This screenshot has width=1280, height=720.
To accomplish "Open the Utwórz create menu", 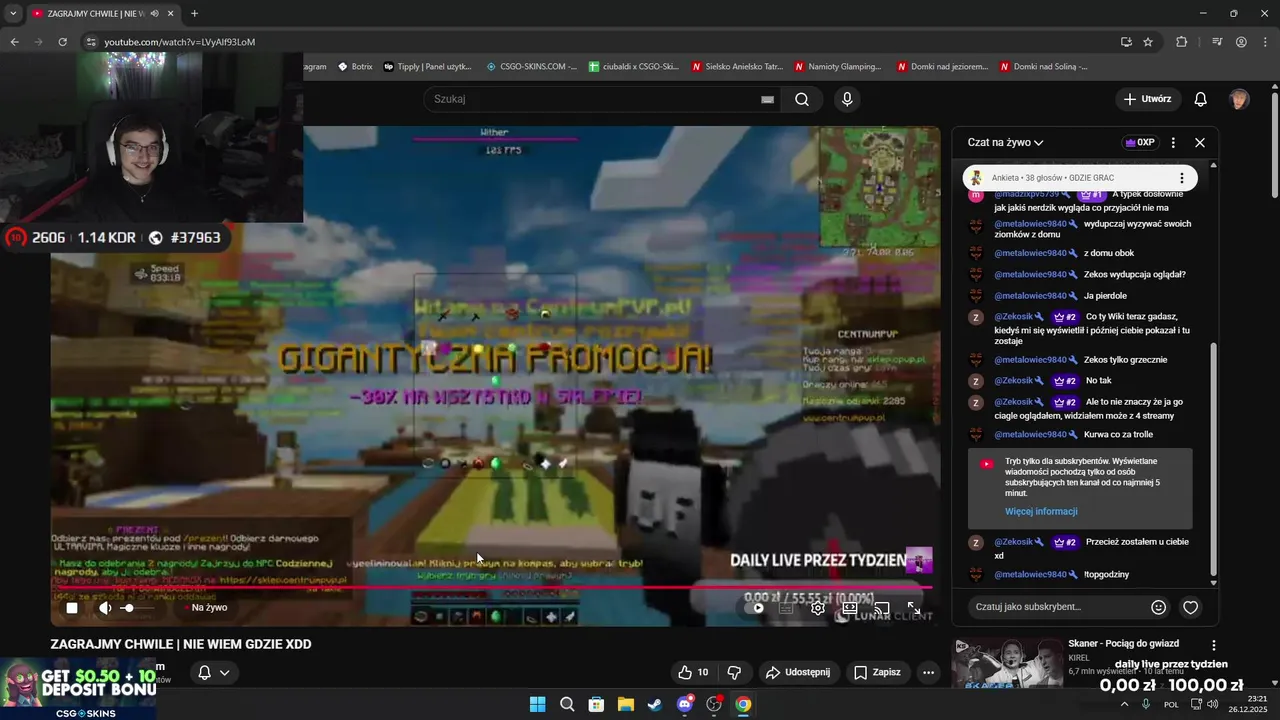I will 1148,99.
